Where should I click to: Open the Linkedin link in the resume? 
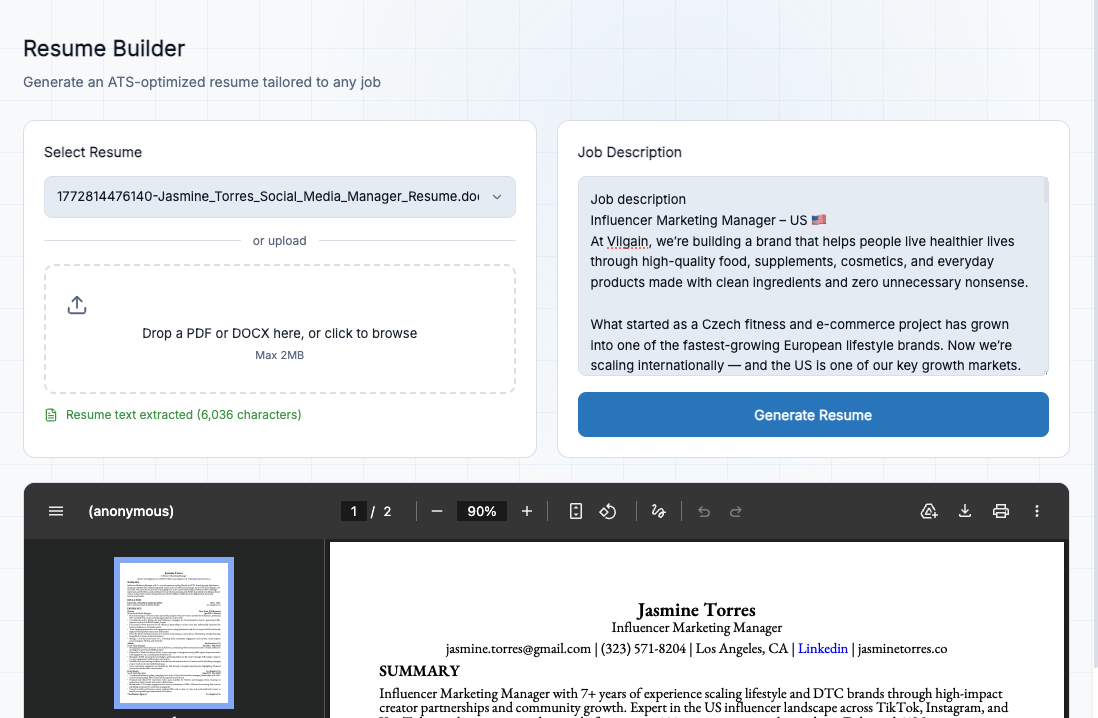[x=822, y=648]
